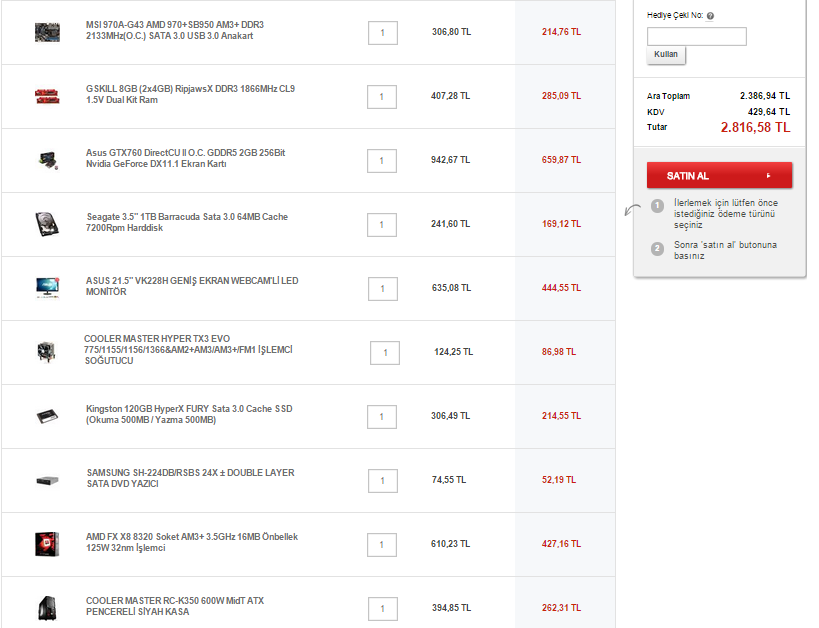Click quantity field for G.SKILL 8GB RAM
Viewport: 819px width, 628px height.
click(x=382, y=97)
